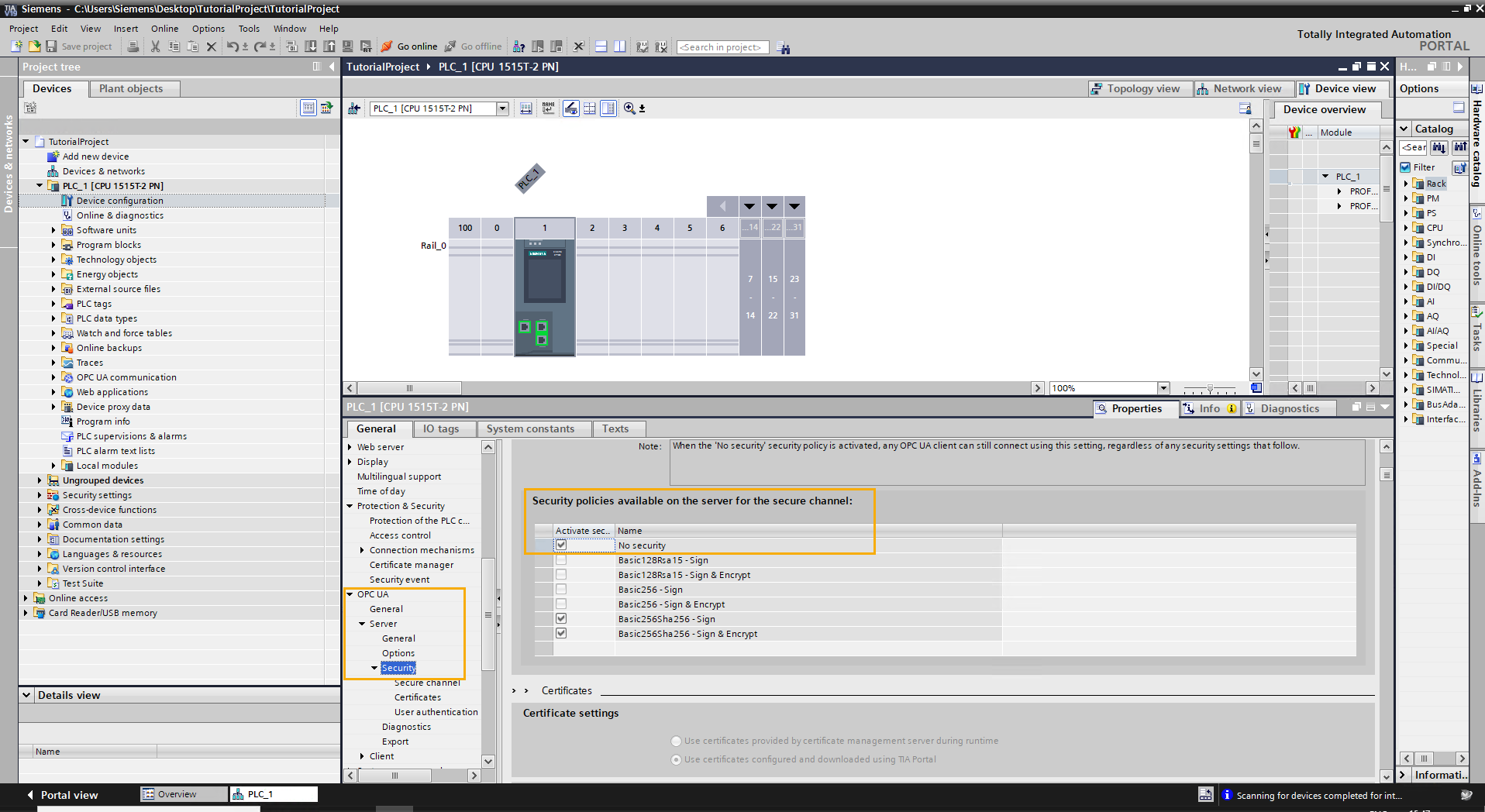Split editor space horizontally icon
This screenshot has height=812, width=1485.
601,46
